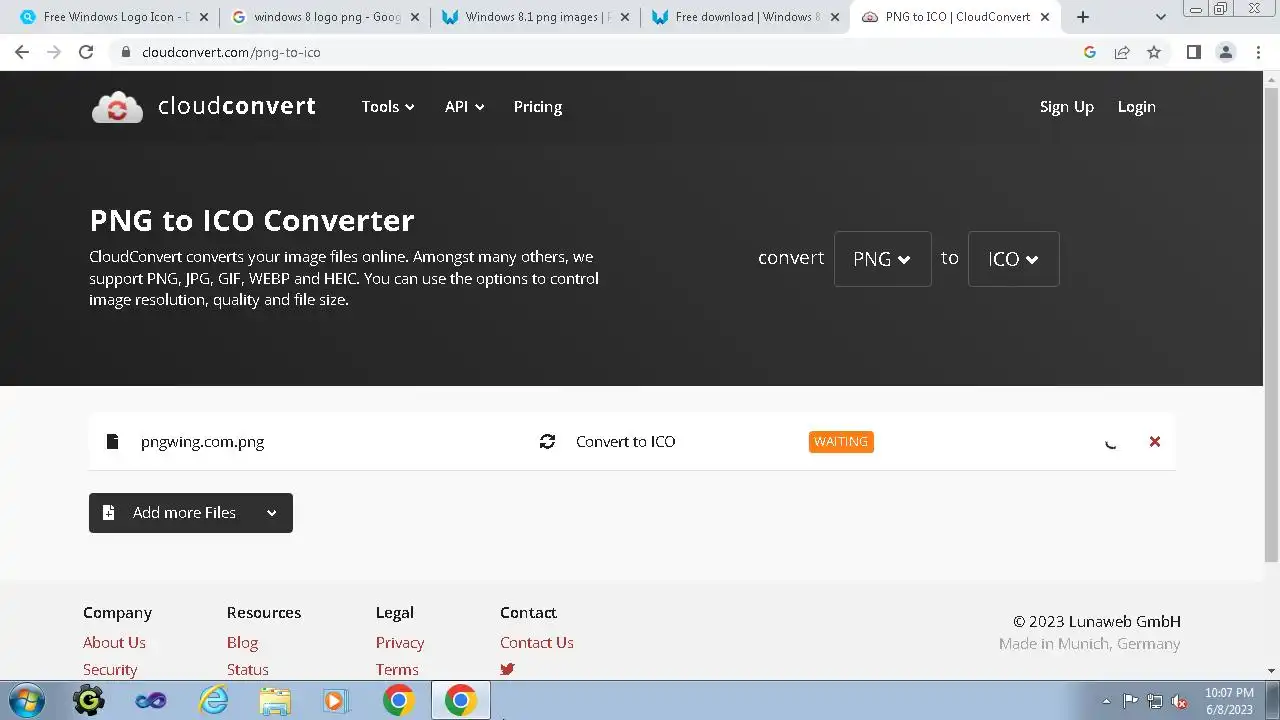
Task: Open Internet Explorer from the taskbar
Action: [213, 701]
